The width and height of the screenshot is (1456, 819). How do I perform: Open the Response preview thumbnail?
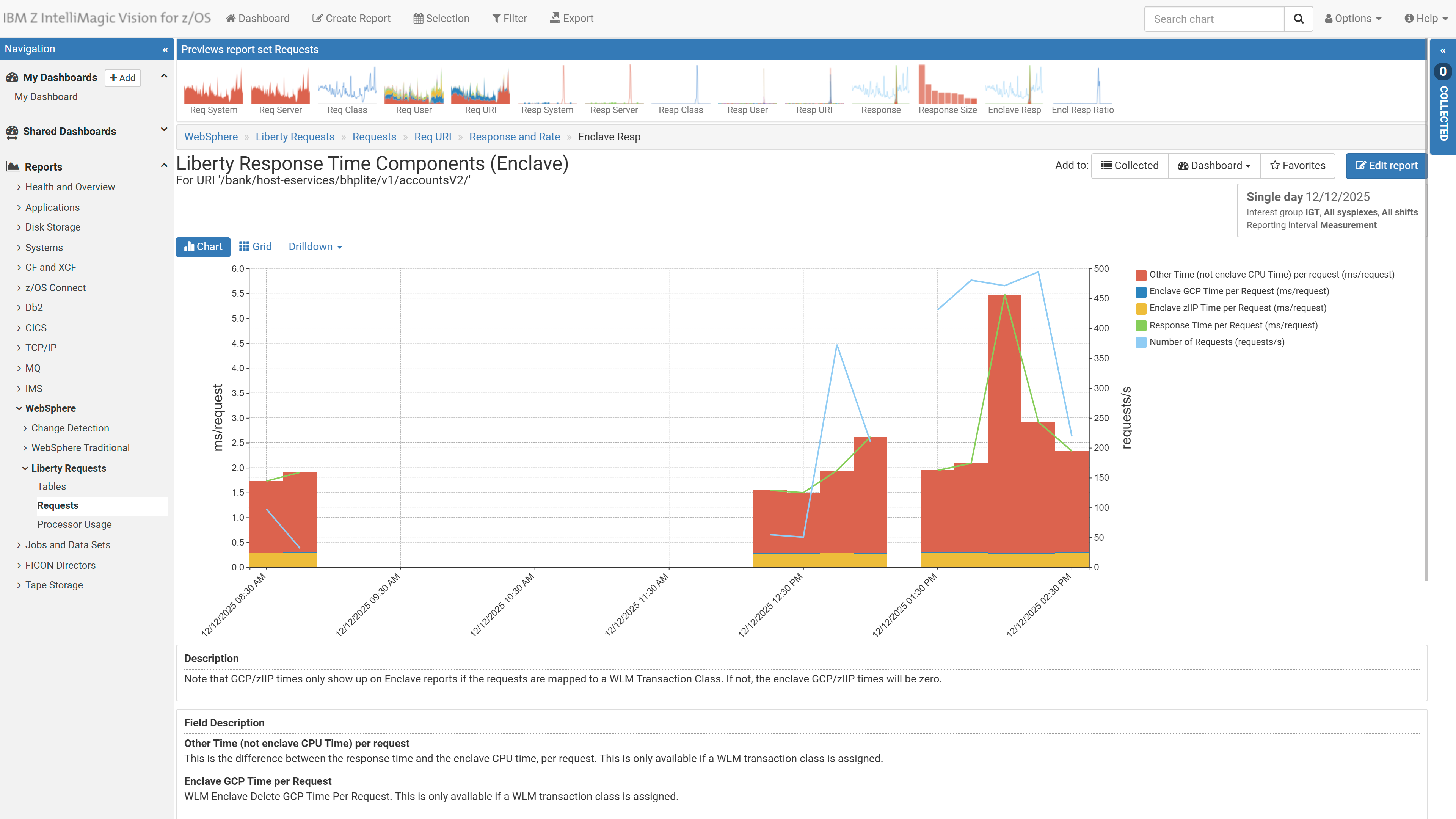[x=880, y=90]
